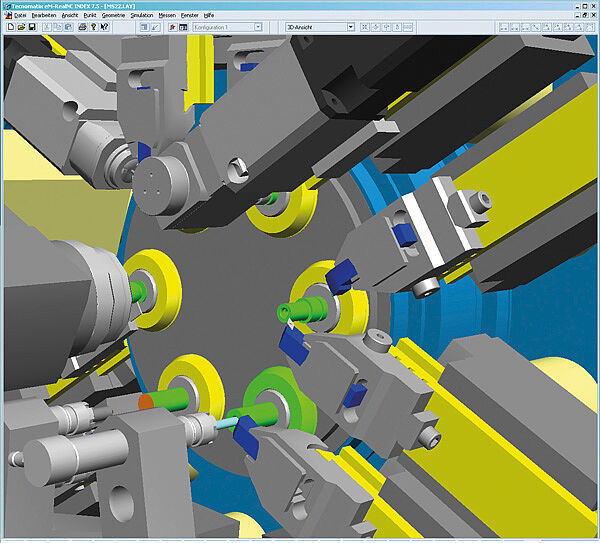Click the first view control icon right of 3D-Ansicht
600x543 pixels.
[x=365, y=27]
